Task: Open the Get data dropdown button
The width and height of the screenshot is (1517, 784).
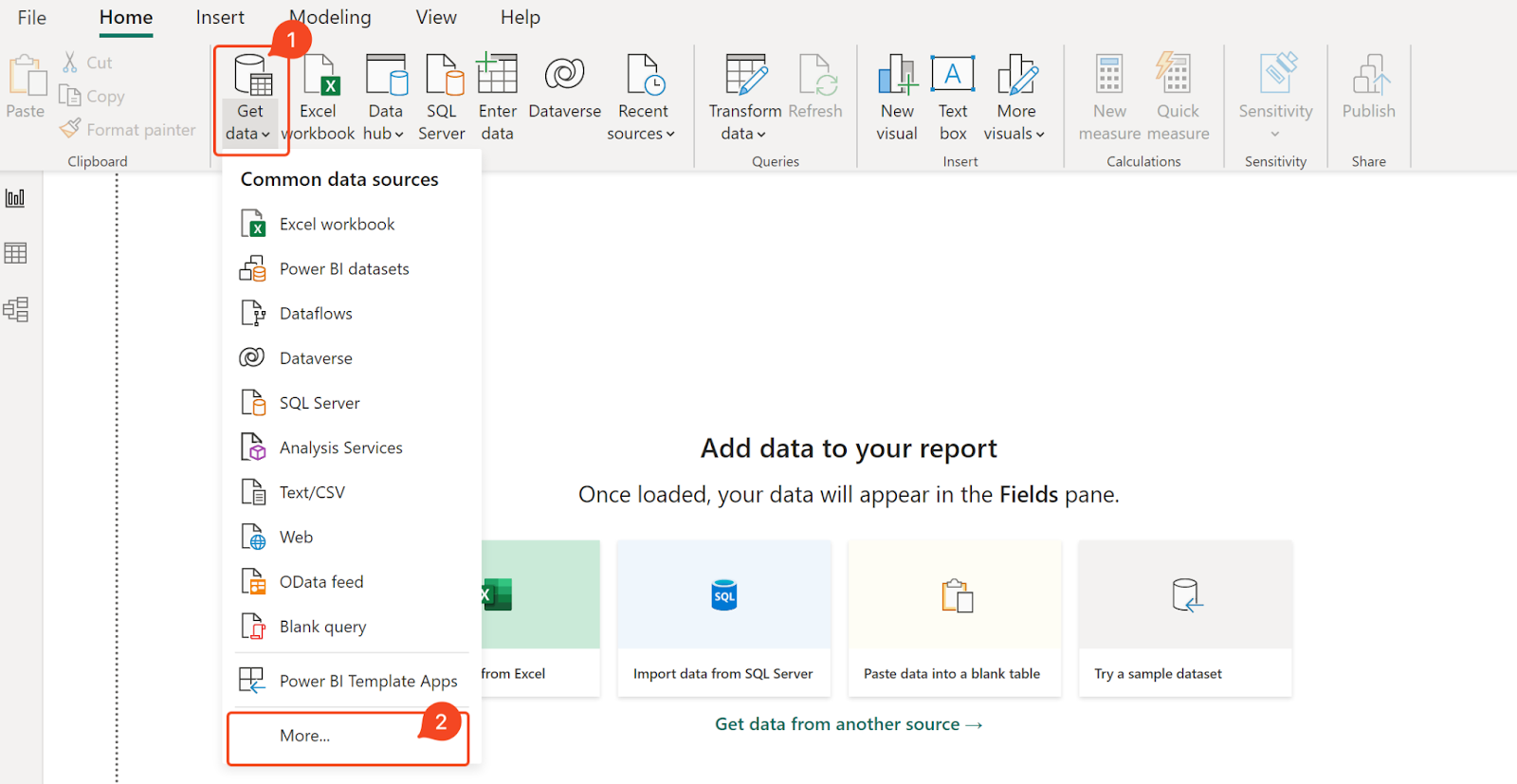Action: (x=250, y=99)
